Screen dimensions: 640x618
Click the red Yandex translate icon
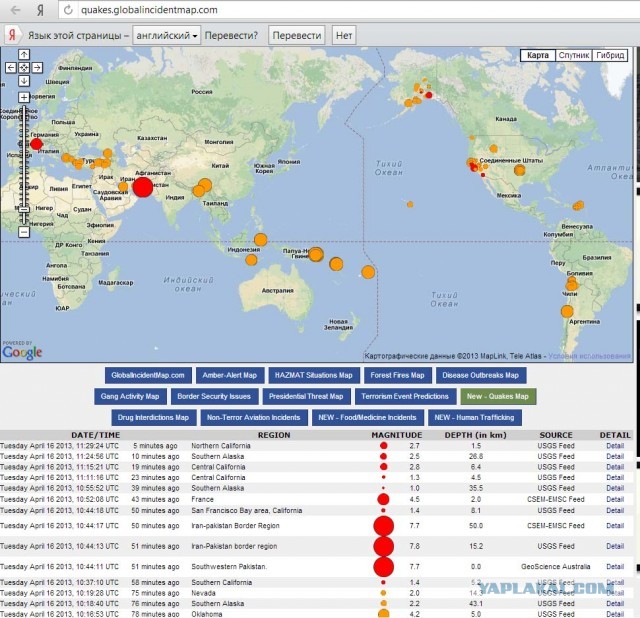pos(12,36)
